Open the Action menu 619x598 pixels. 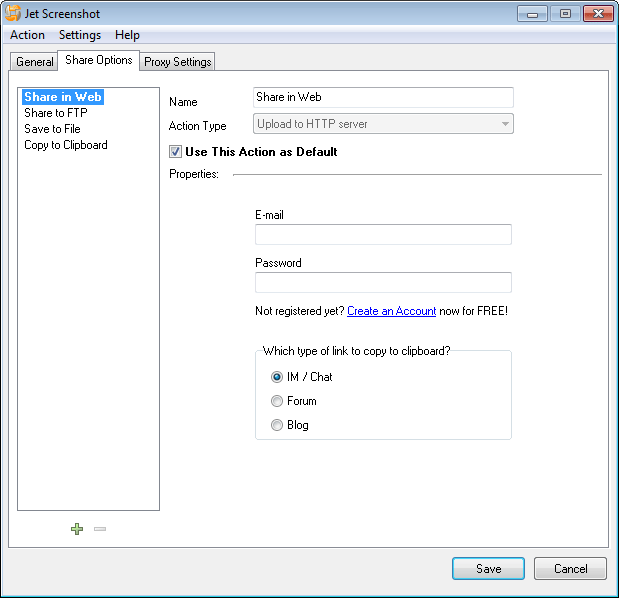(x=27, y=35)
